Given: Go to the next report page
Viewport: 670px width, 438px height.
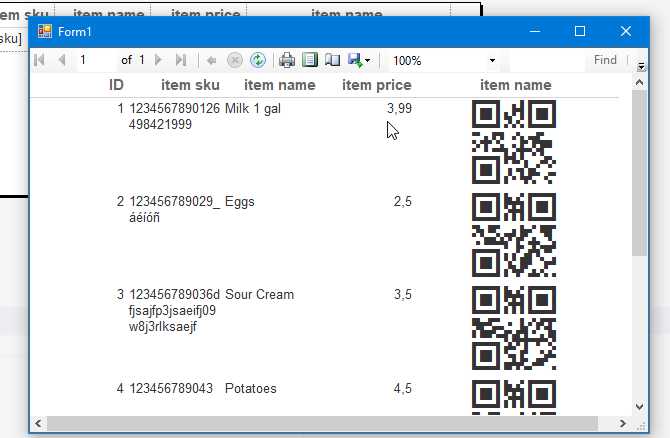Looking at the screenshot, I should pyautogui.click(x=159, y=60).
